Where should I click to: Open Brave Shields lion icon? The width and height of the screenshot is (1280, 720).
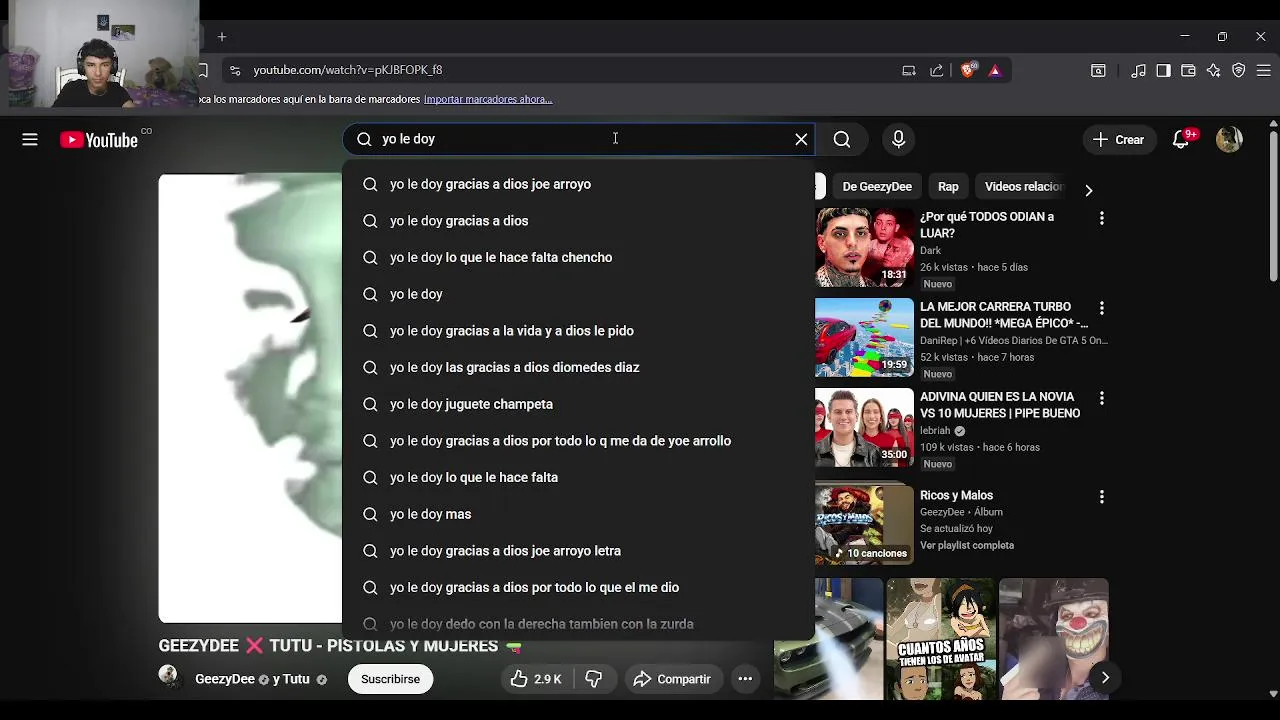point(967,70)
